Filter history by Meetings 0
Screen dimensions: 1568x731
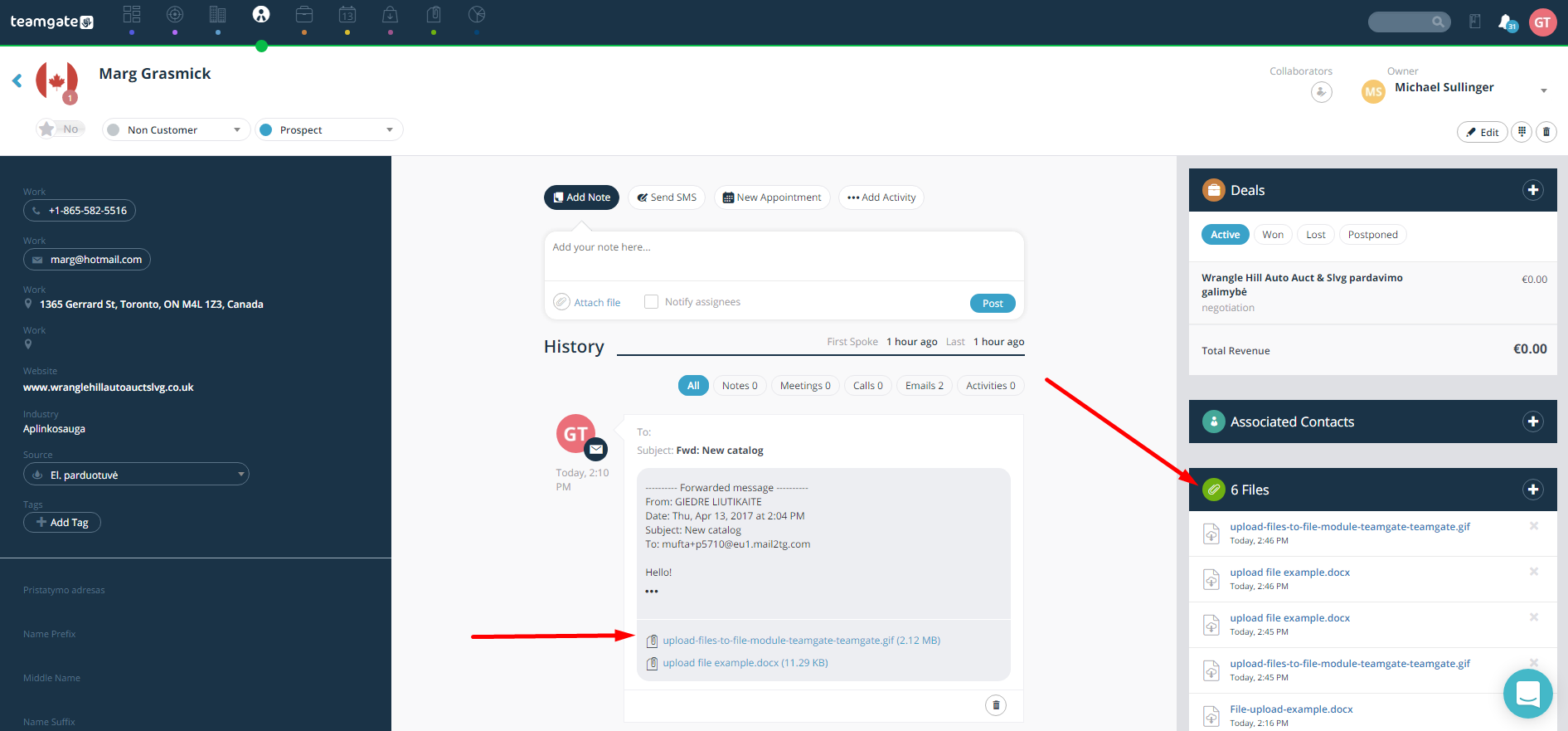pyautogui.click(x=805, y=386)
